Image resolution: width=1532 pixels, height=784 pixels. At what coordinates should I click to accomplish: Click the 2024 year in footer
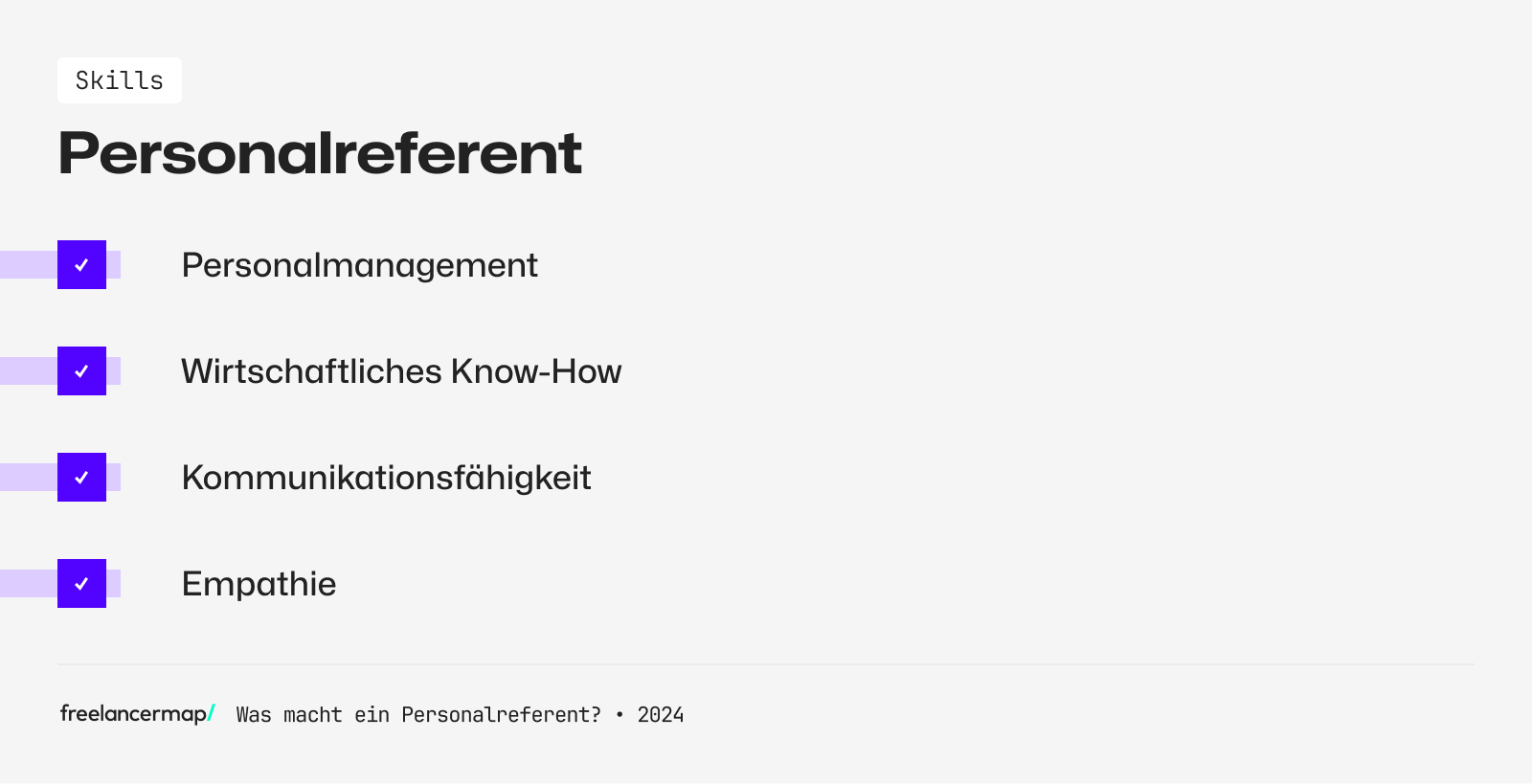coord(661,715)
